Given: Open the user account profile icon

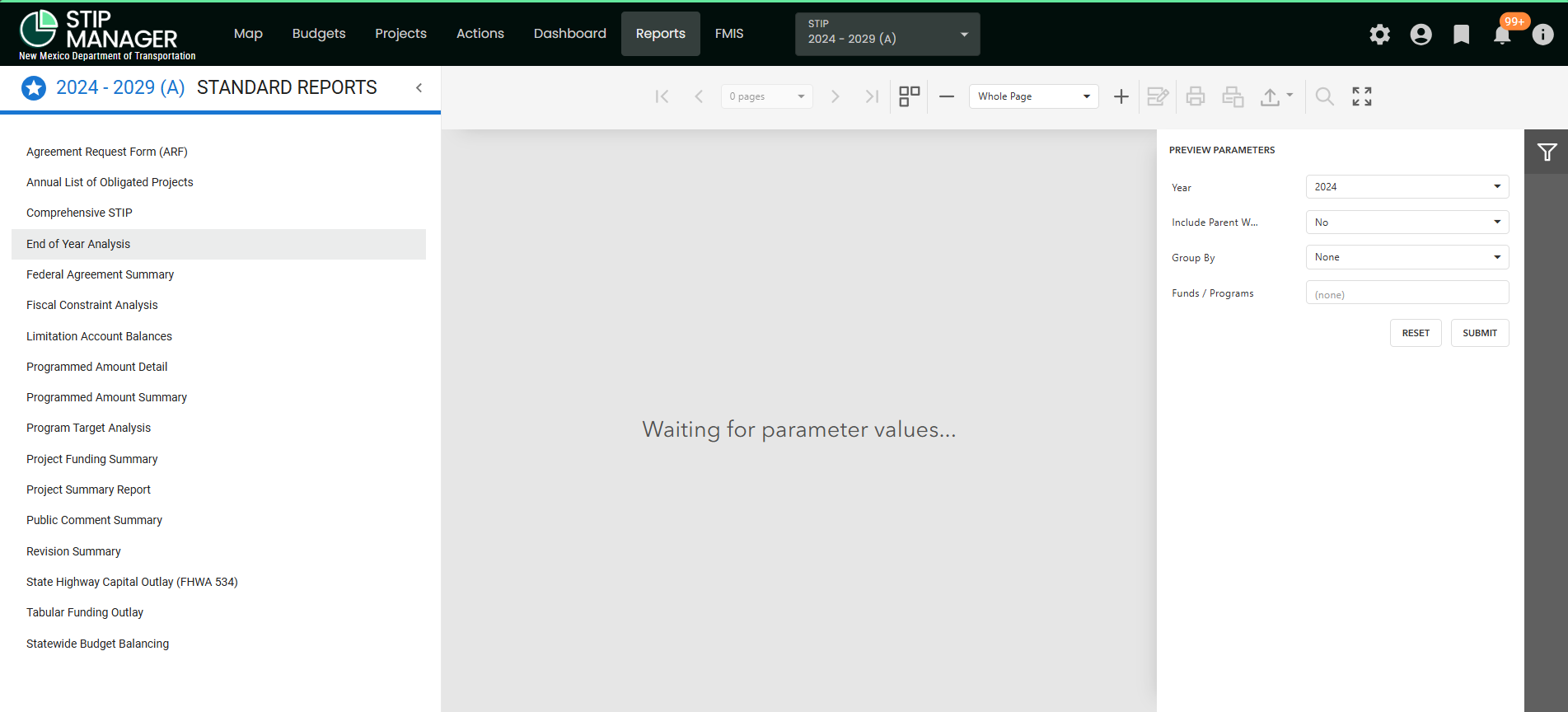Looking at the screenshot, I should point(1421,34).
